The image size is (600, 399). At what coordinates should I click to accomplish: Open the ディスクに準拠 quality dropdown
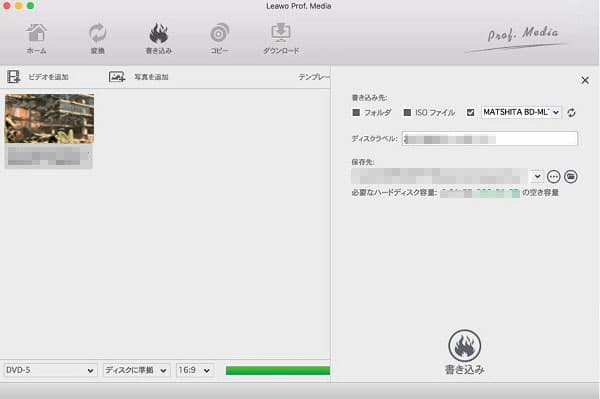pyautogui.click(x=136, y=370)
